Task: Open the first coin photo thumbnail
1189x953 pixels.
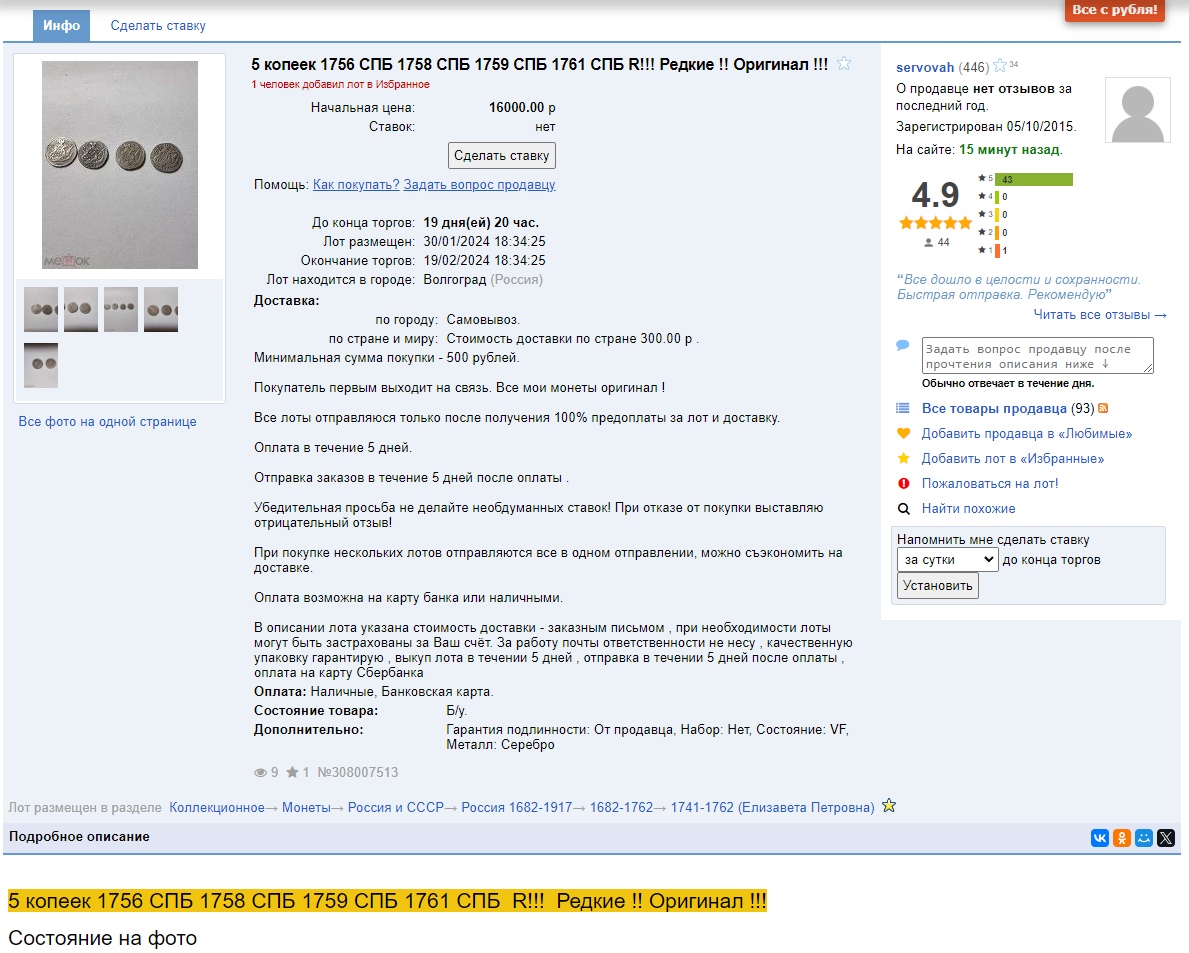Action: (x=41, y=310)
